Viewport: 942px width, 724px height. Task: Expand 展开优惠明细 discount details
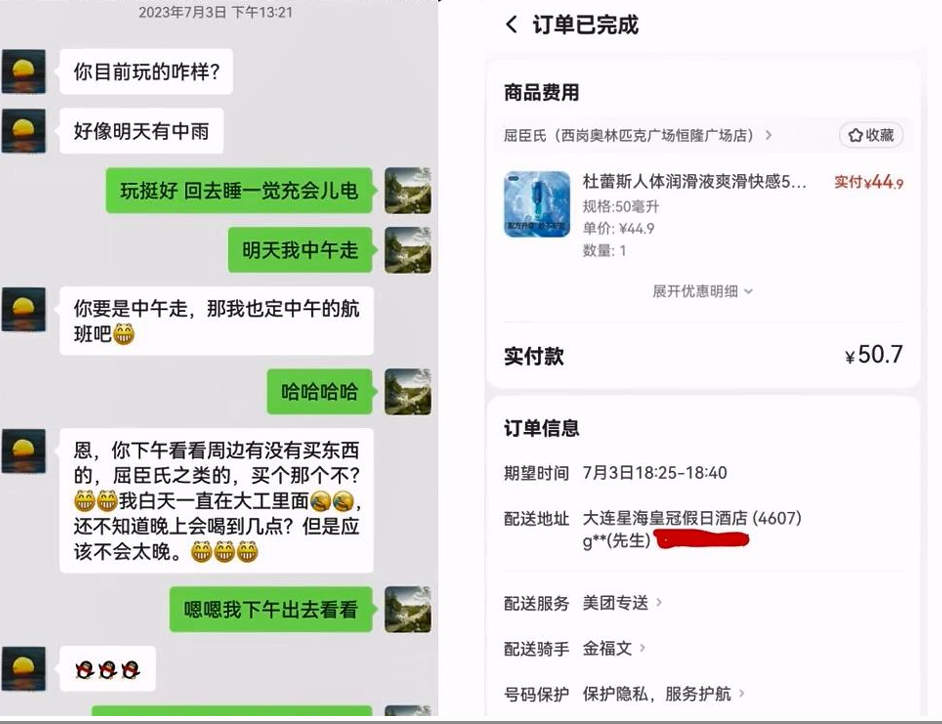[702, 291]
